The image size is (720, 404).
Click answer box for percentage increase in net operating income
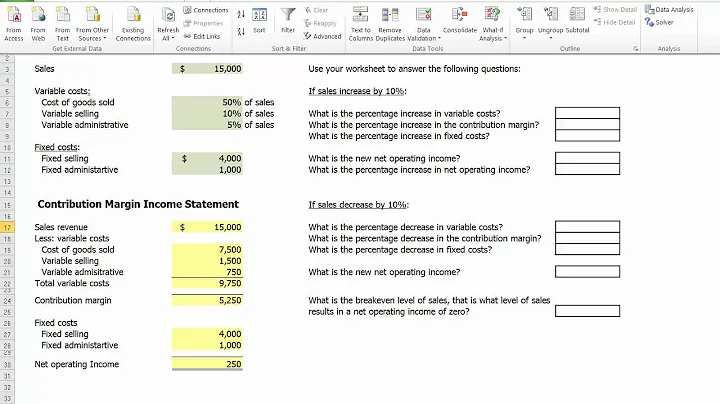click(x=587, y=169)
